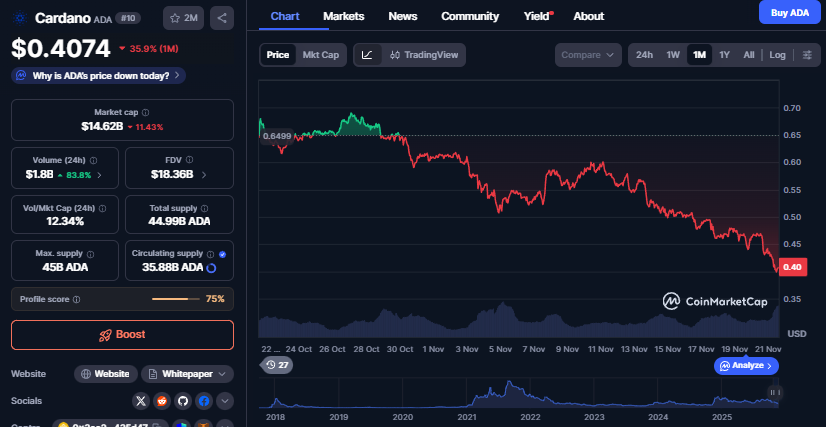The height and width of the screenshot is (427, 826).
Task: Set chart range to 1W
Action: coord(673,55)
